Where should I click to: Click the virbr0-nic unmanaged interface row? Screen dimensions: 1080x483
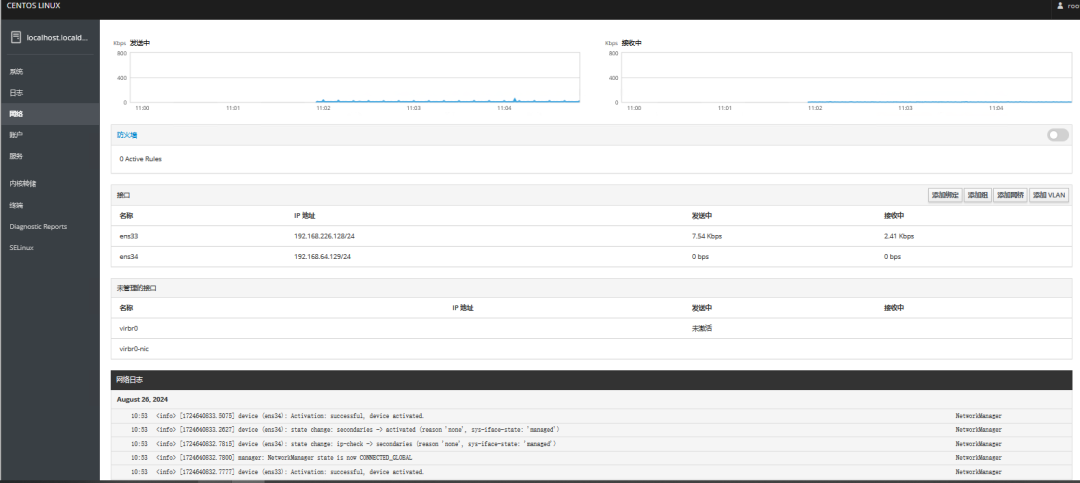pos(592,349)
